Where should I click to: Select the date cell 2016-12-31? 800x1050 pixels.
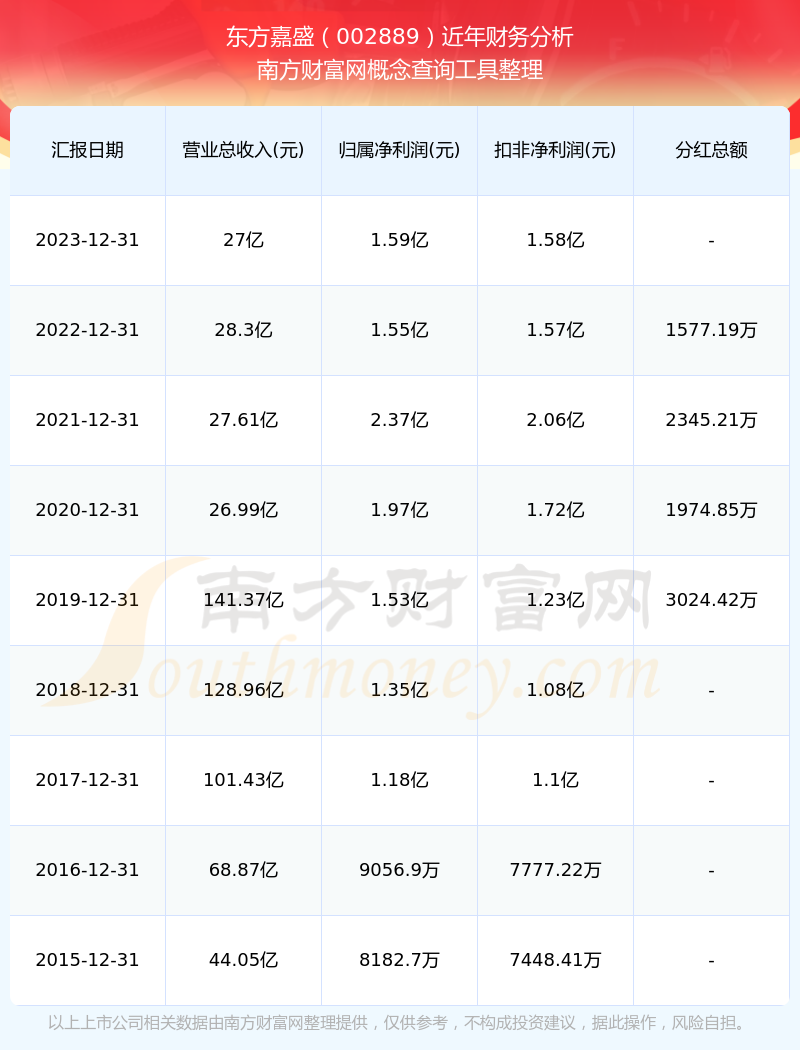87,871
